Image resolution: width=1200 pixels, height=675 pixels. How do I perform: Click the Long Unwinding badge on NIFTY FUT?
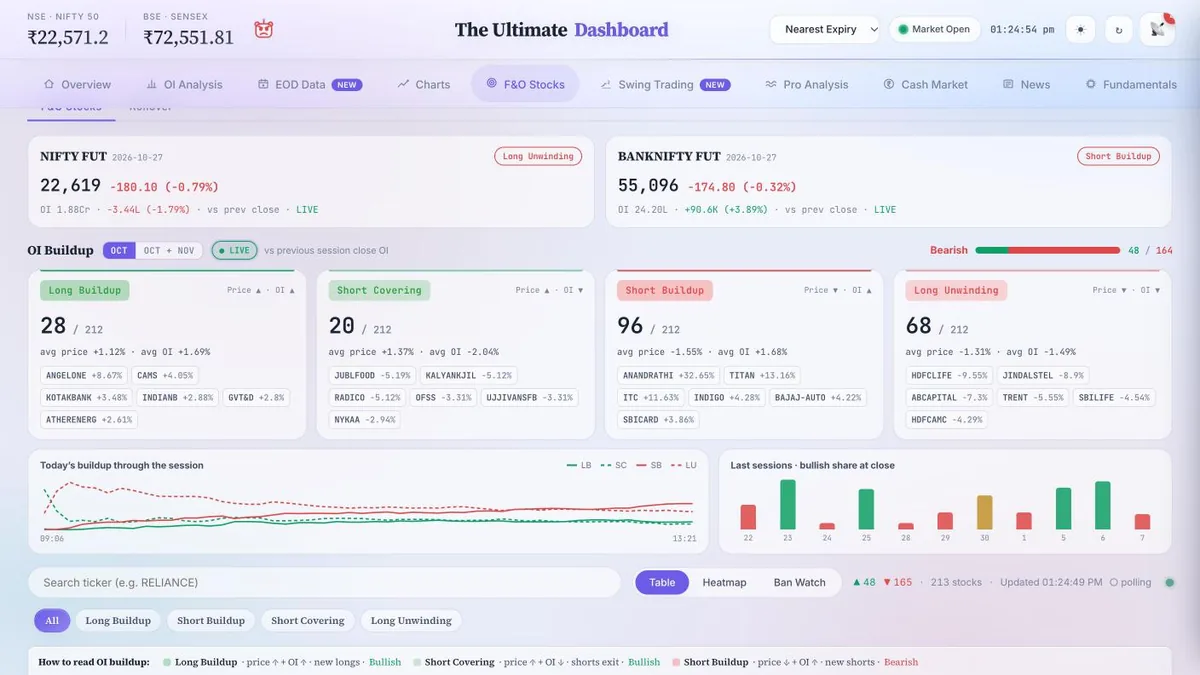pos(538,156)
